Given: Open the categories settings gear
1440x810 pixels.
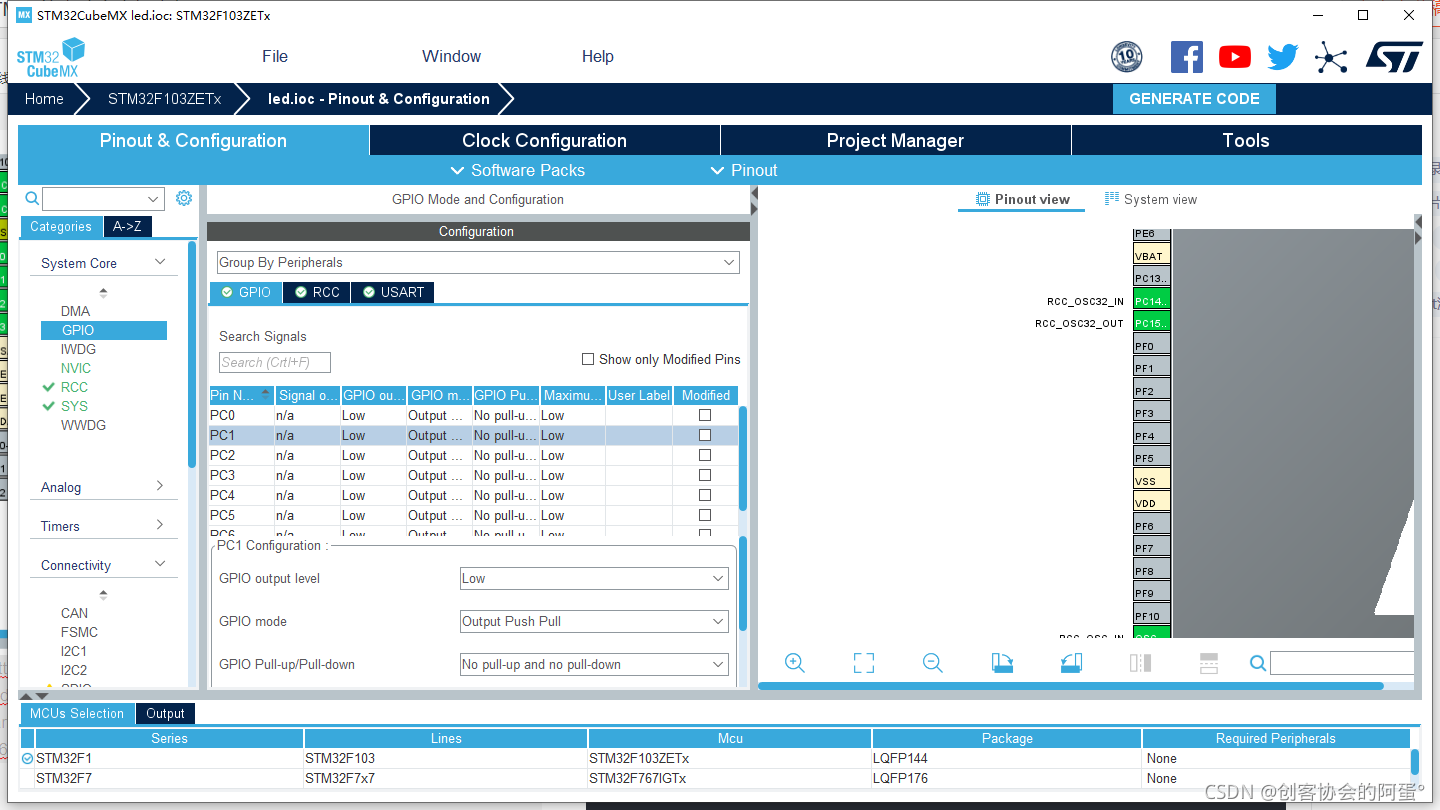Looking at the screenshot, I should pyautogui.click(x=184, y=198).
